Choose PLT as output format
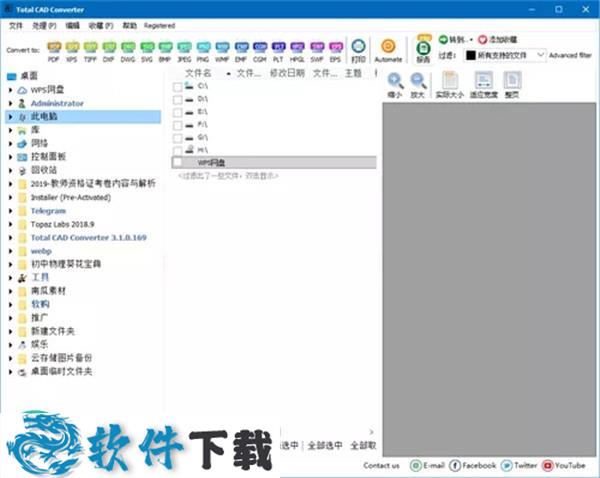600x478 pixels. pyautogui.click(x=278, y=51)
